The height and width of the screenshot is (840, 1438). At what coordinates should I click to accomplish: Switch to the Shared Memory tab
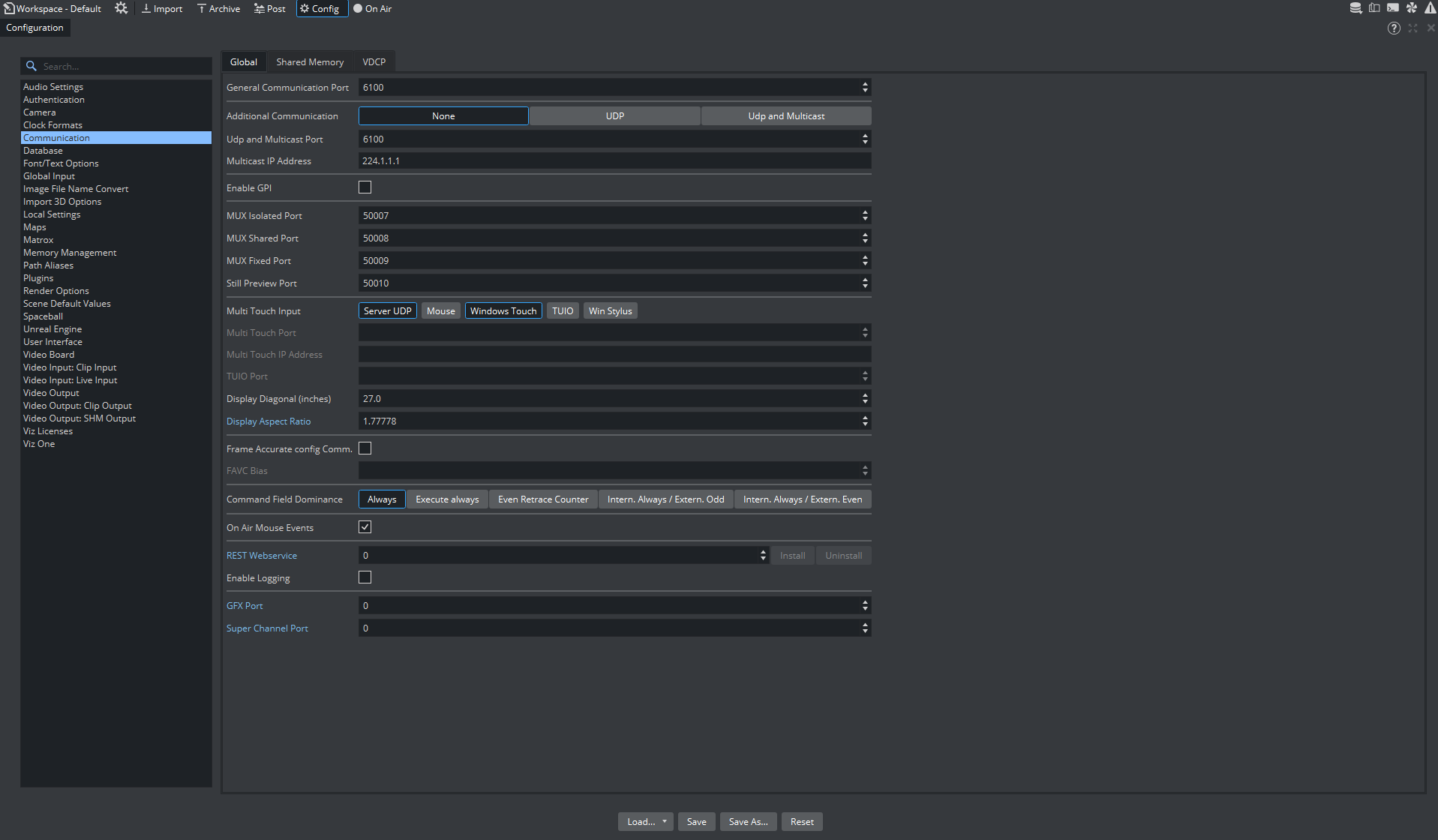[310, 62]
